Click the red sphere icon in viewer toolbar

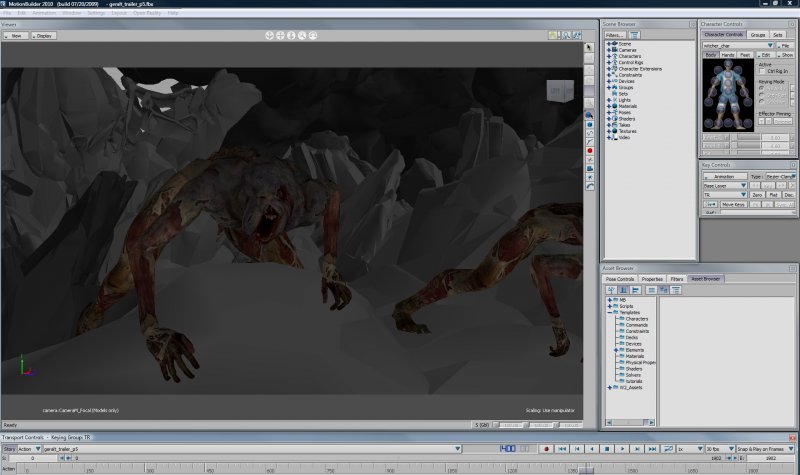pos(590,151)
